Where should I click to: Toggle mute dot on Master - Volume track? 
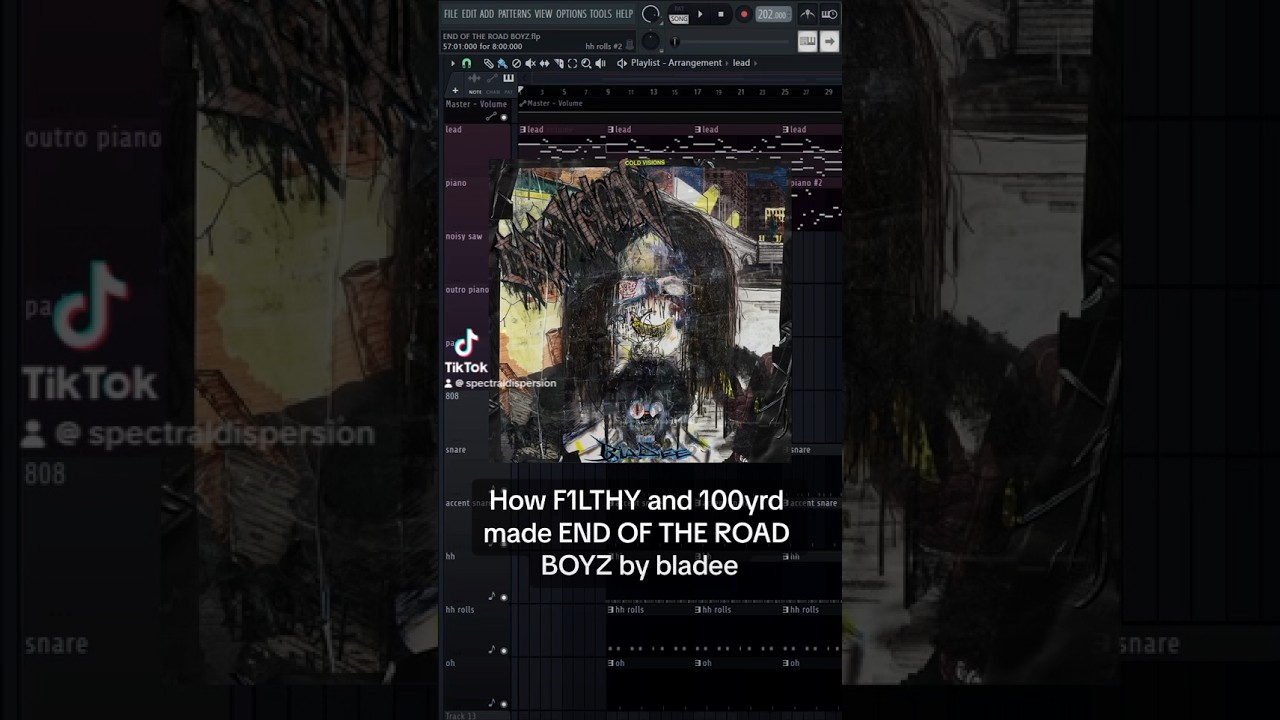pos(504,117)
